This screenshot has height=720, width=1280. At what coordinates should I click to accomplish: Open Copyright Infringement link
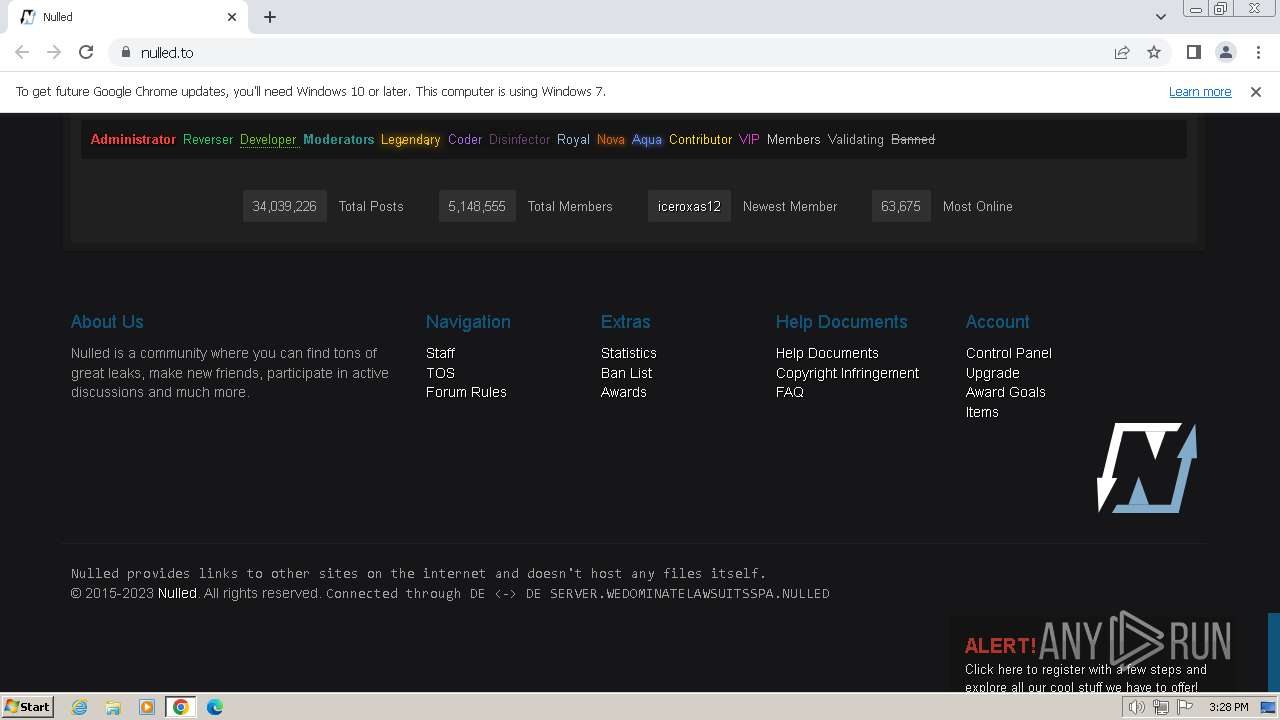[x=847, y=373]
